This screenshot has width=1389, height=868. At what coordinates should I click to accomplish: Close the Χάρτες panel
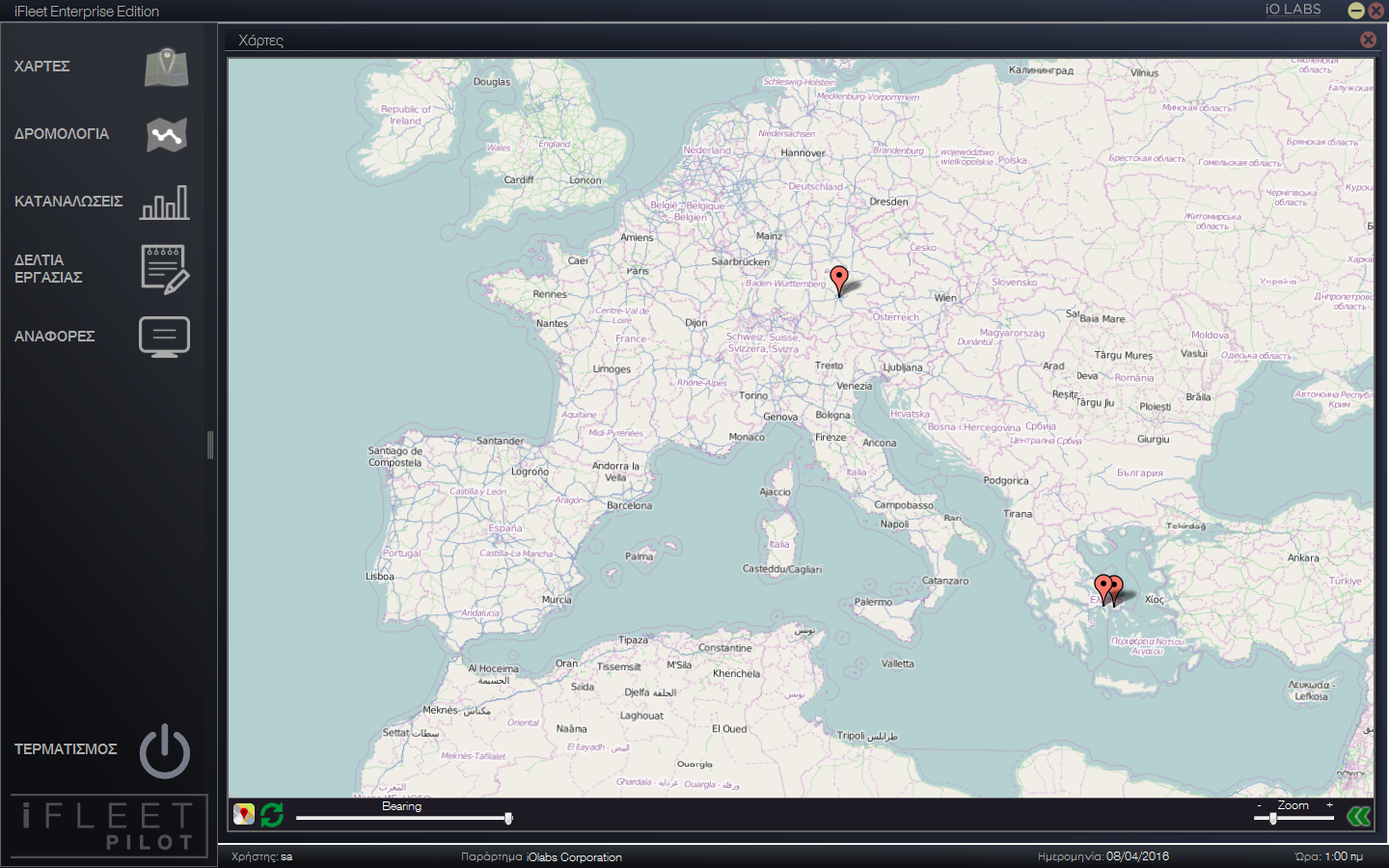[1368, 40]
